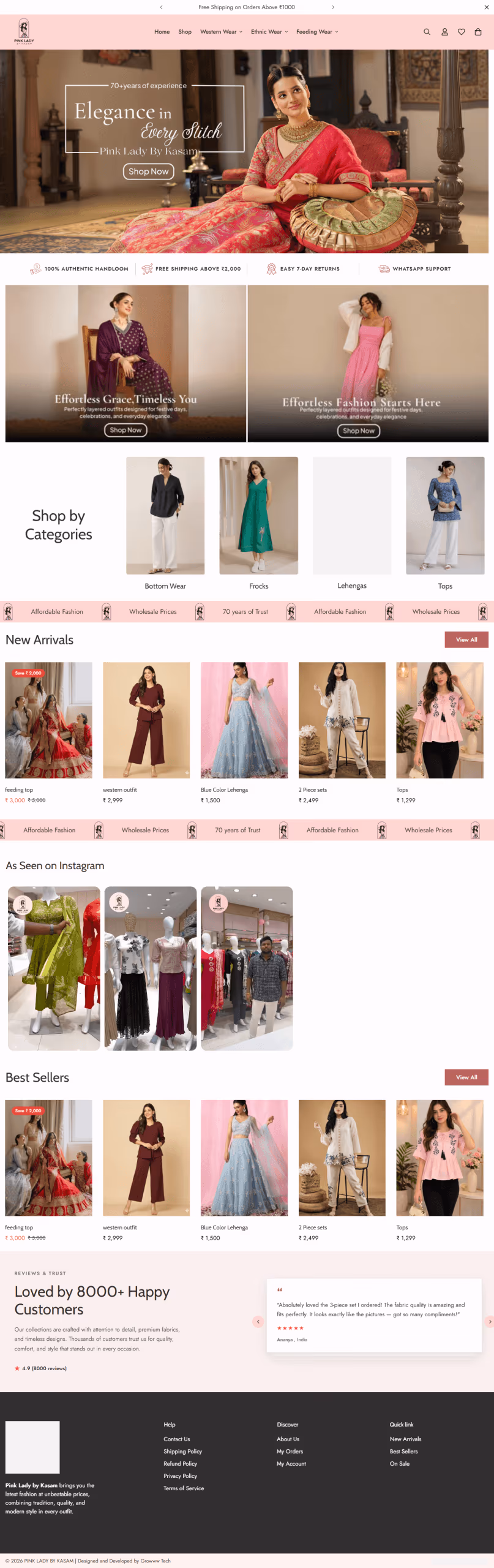Open feeding top product in New Arrivals
This screenshot has width=494, height=1568.
tap(48, 720)
